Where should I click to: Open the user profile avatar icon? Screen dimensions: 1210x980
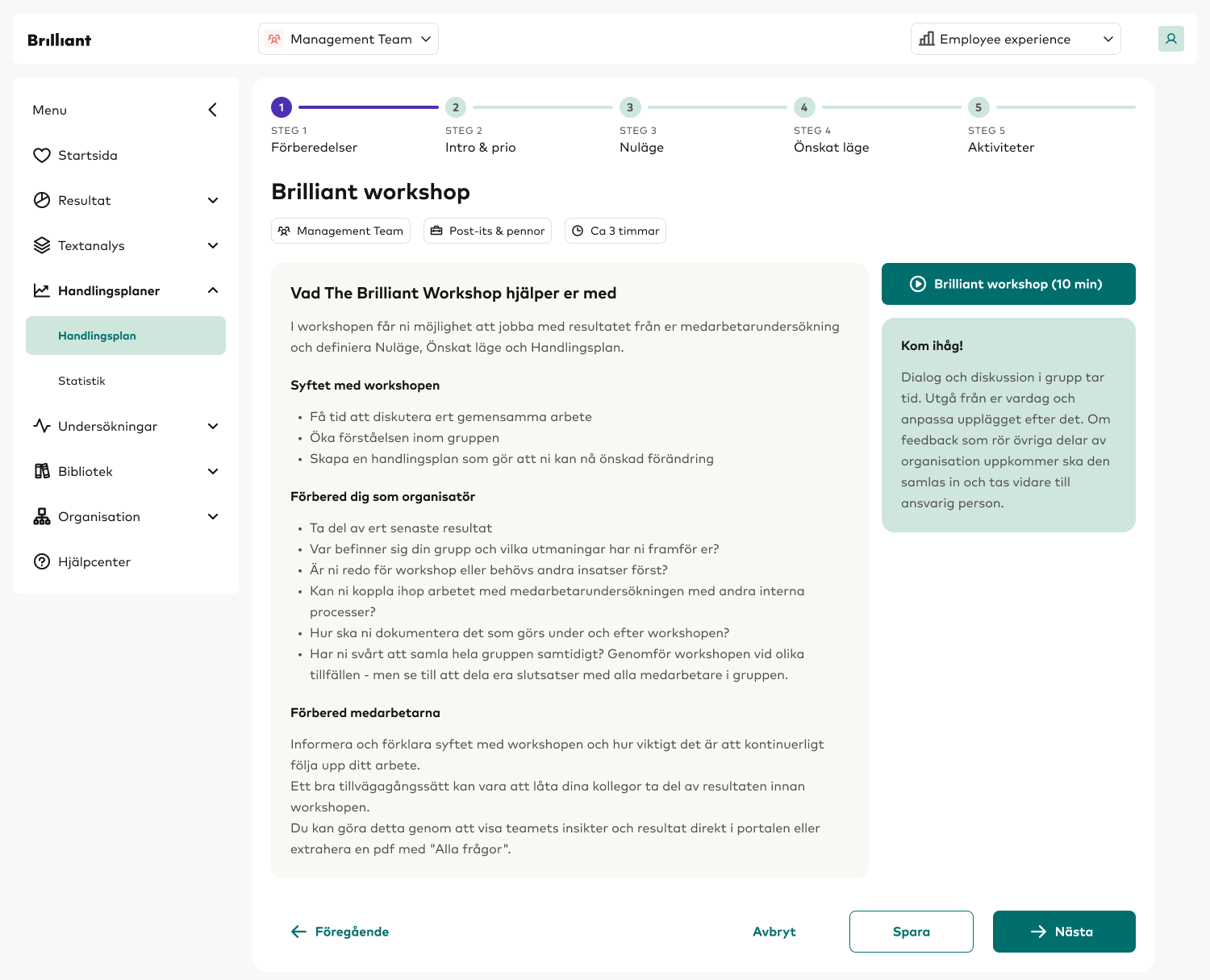[x=1171, y=39]
